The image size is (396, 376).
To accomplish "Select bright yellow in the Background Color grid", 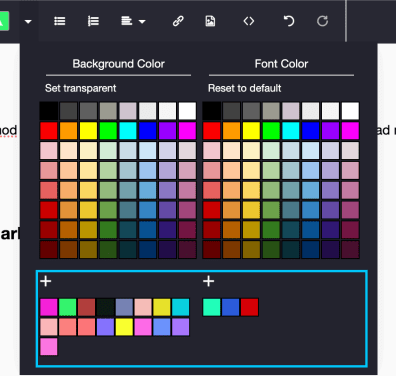I will click(88, 131).
